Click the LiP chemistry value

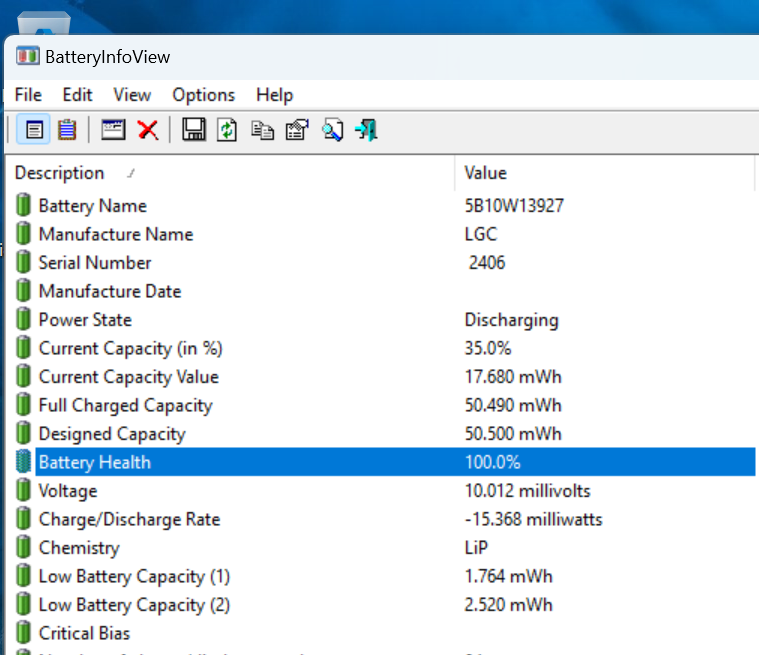coord(476,548)
